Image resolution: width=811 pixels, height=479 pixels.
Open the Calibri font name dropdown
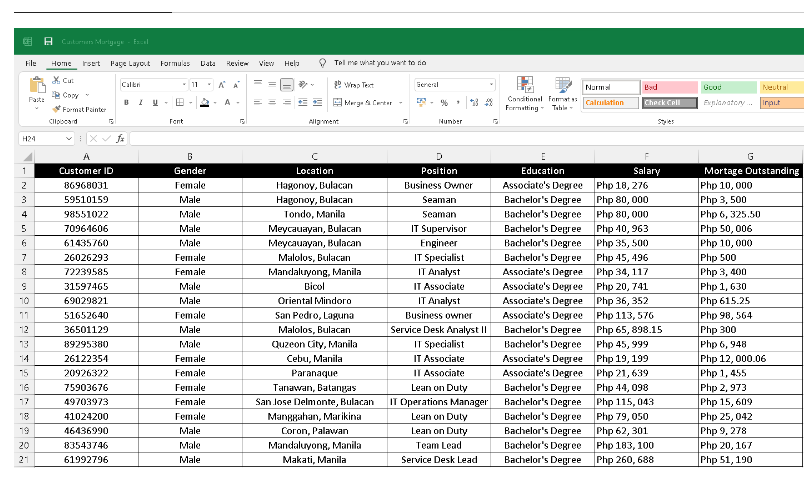[184, 85]
